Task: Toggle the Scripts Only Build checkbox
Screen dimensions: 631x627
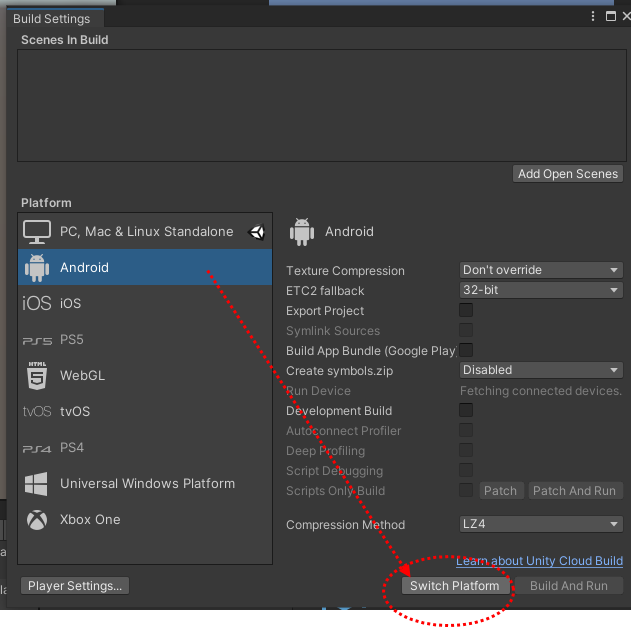Action: pos(466,490)
